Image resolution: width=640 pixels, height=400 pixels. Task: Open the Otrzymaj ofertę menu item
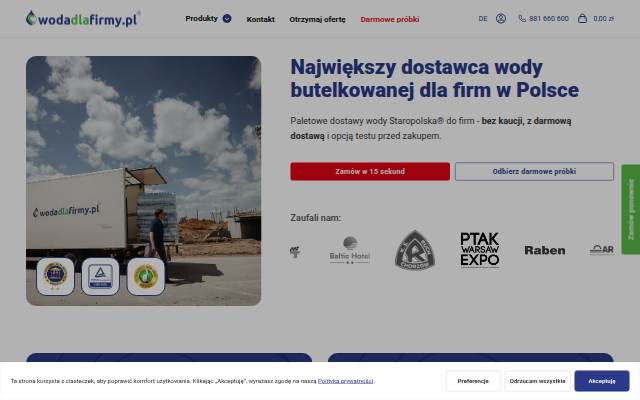(x=317, y=19)
